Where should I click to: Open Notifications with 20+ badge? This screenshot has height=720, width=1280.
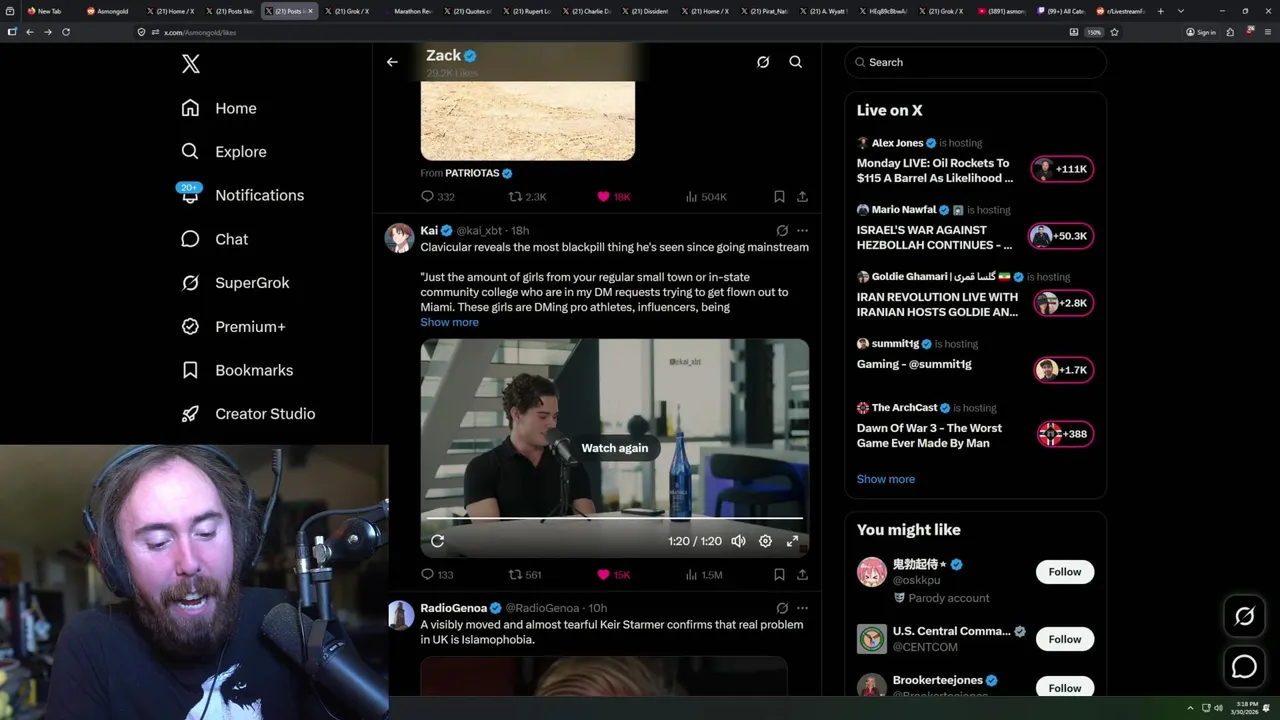pos(242,195)
